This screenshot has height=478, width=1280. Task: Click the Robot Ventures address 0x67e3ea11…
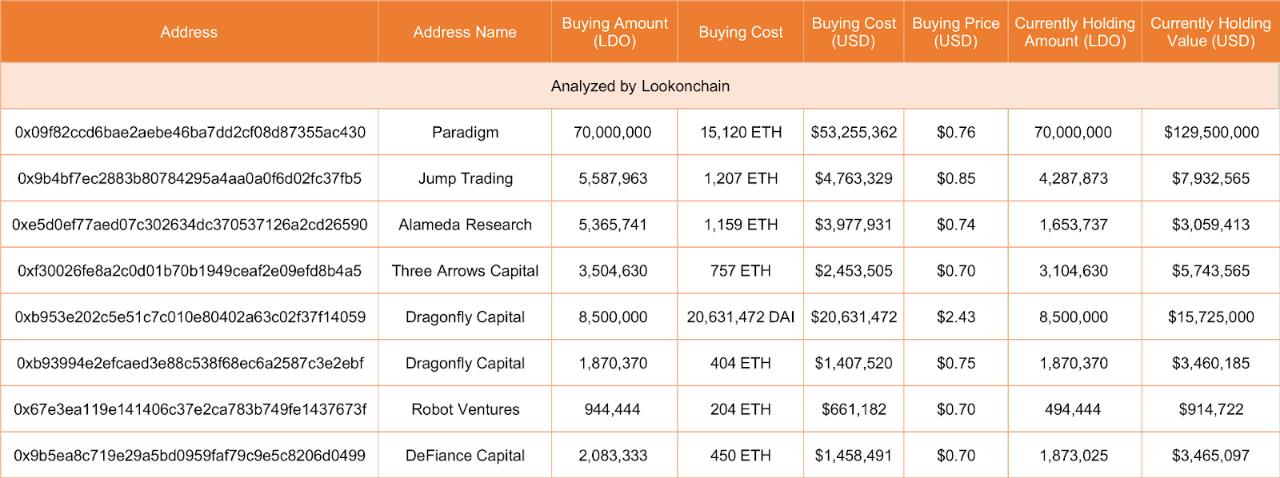click(x=189, y=409)
